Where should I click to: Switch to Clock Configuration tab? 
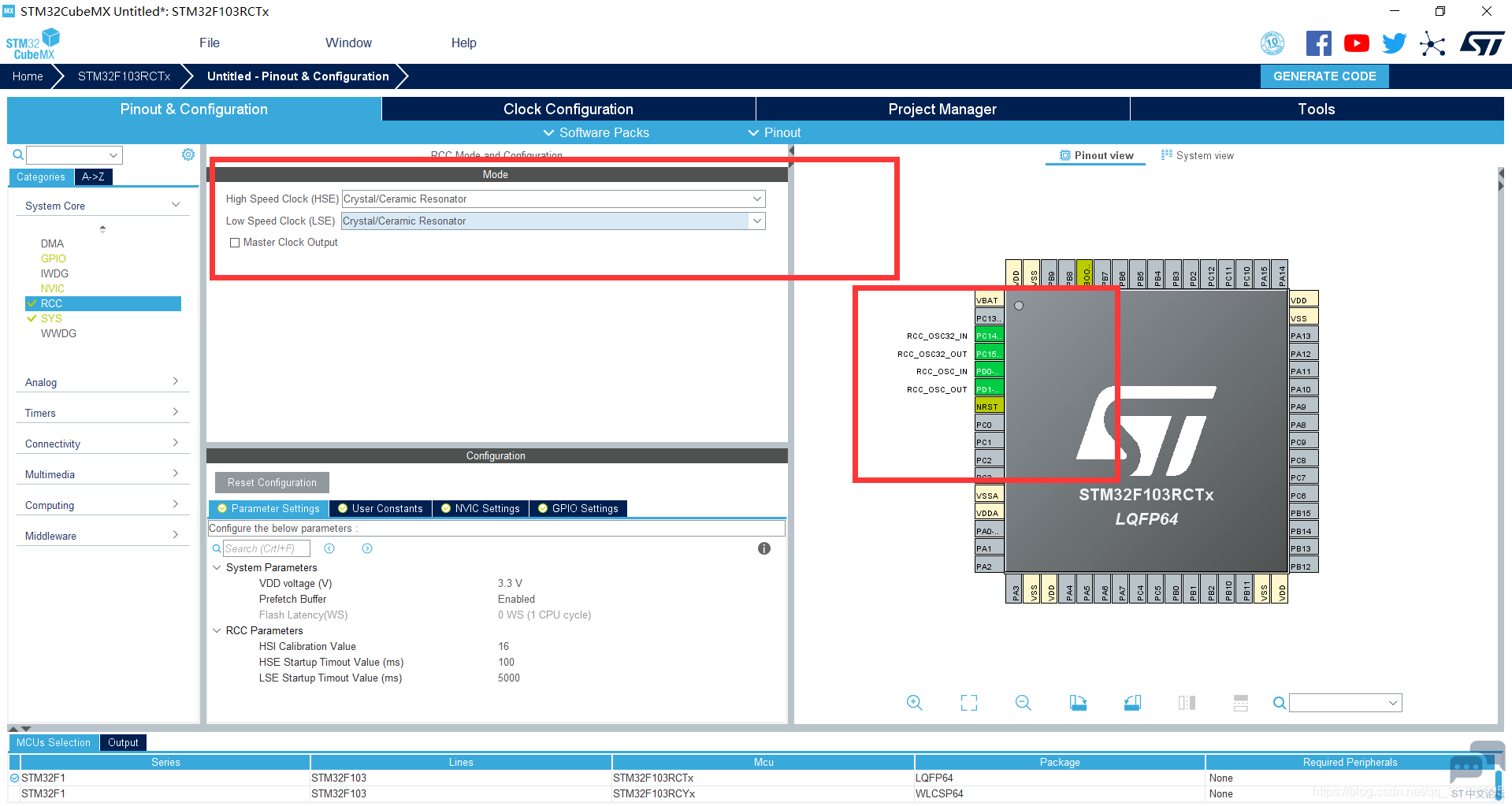[568, 109]
